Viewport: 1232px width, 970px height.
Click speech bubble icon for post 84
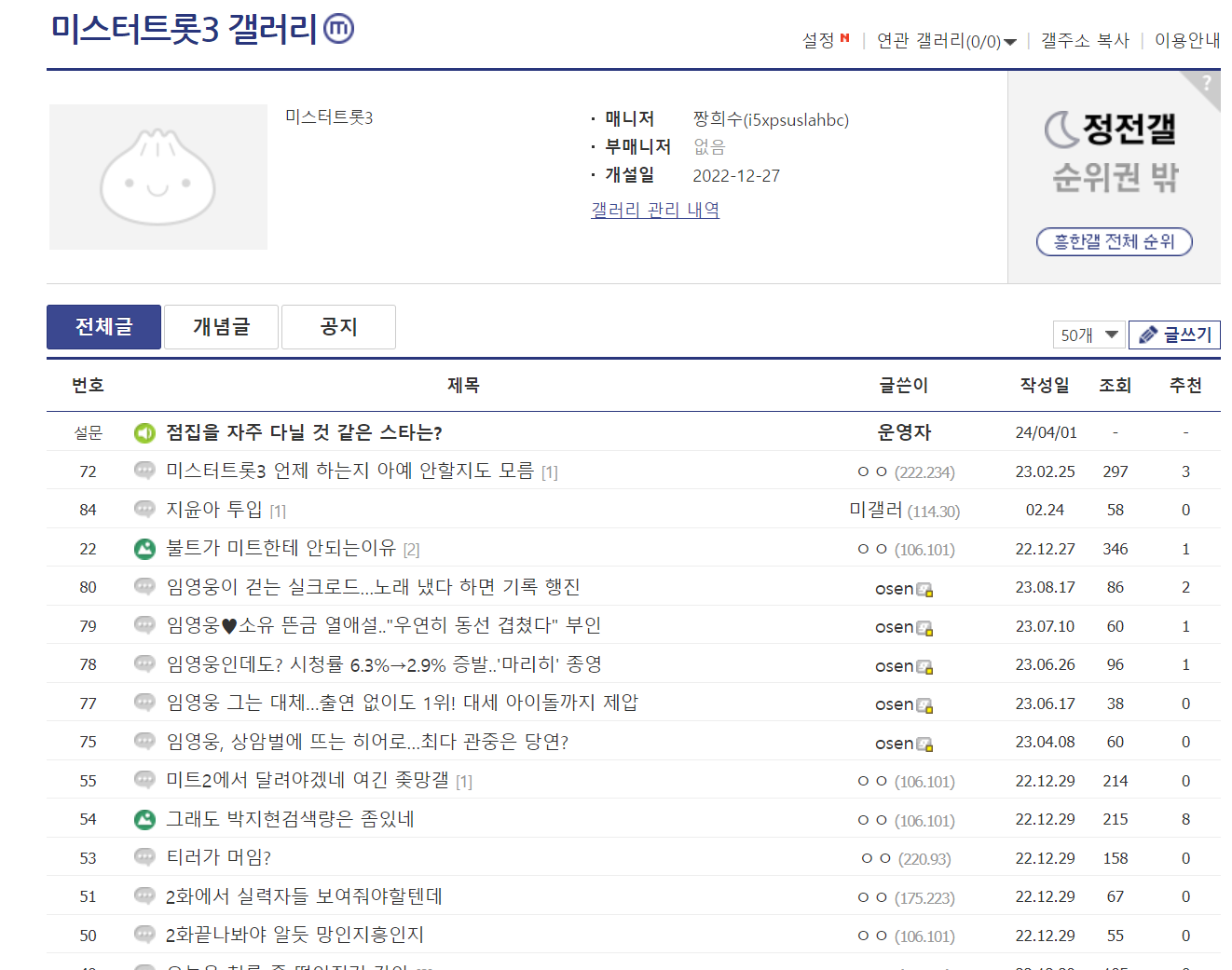click(144, 509)
